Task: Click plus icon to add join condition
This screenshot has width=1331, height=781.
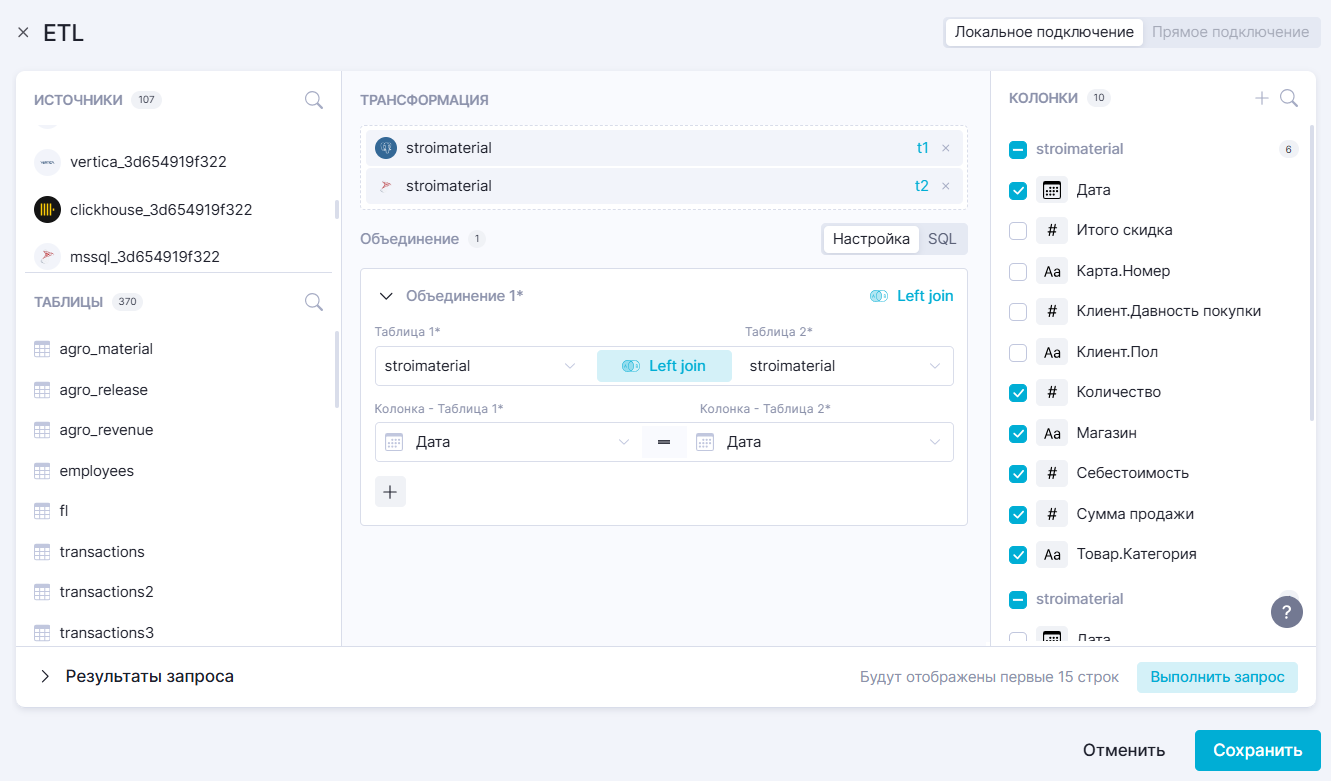Action: click(390, 492)
